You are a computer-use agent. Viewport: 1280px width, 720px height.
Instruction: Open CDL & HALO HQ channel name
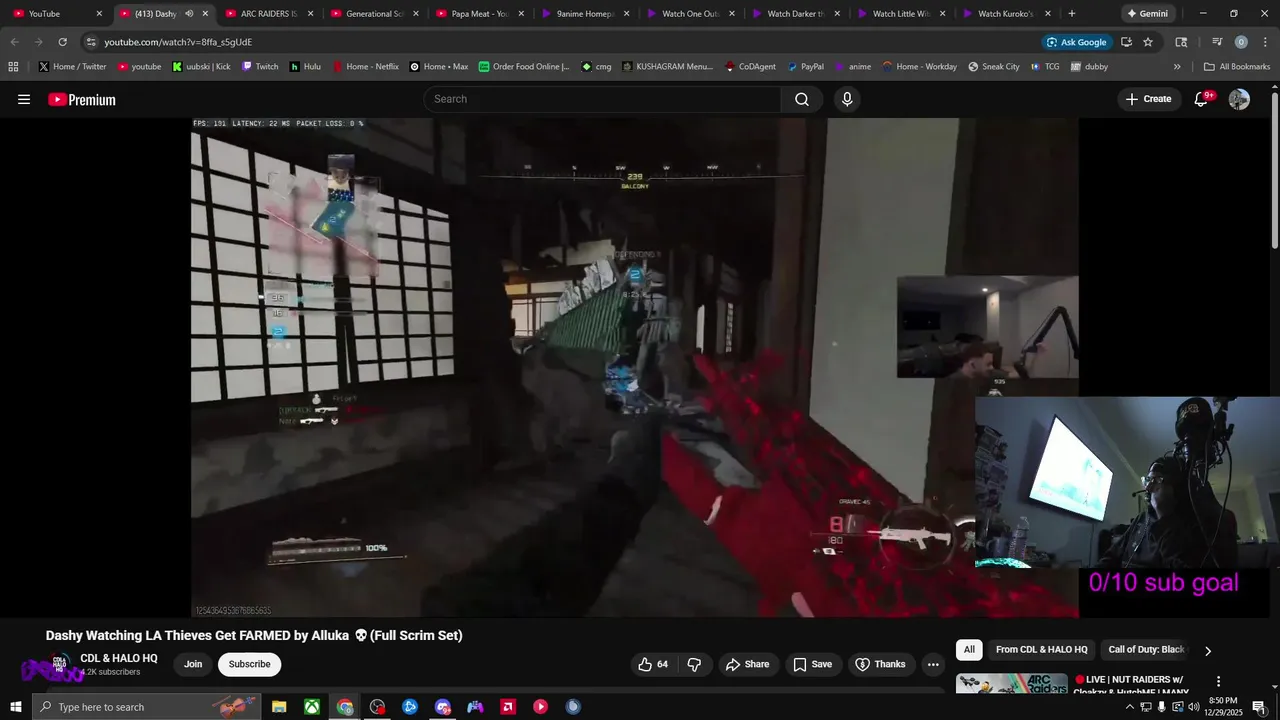click(119, 658)
